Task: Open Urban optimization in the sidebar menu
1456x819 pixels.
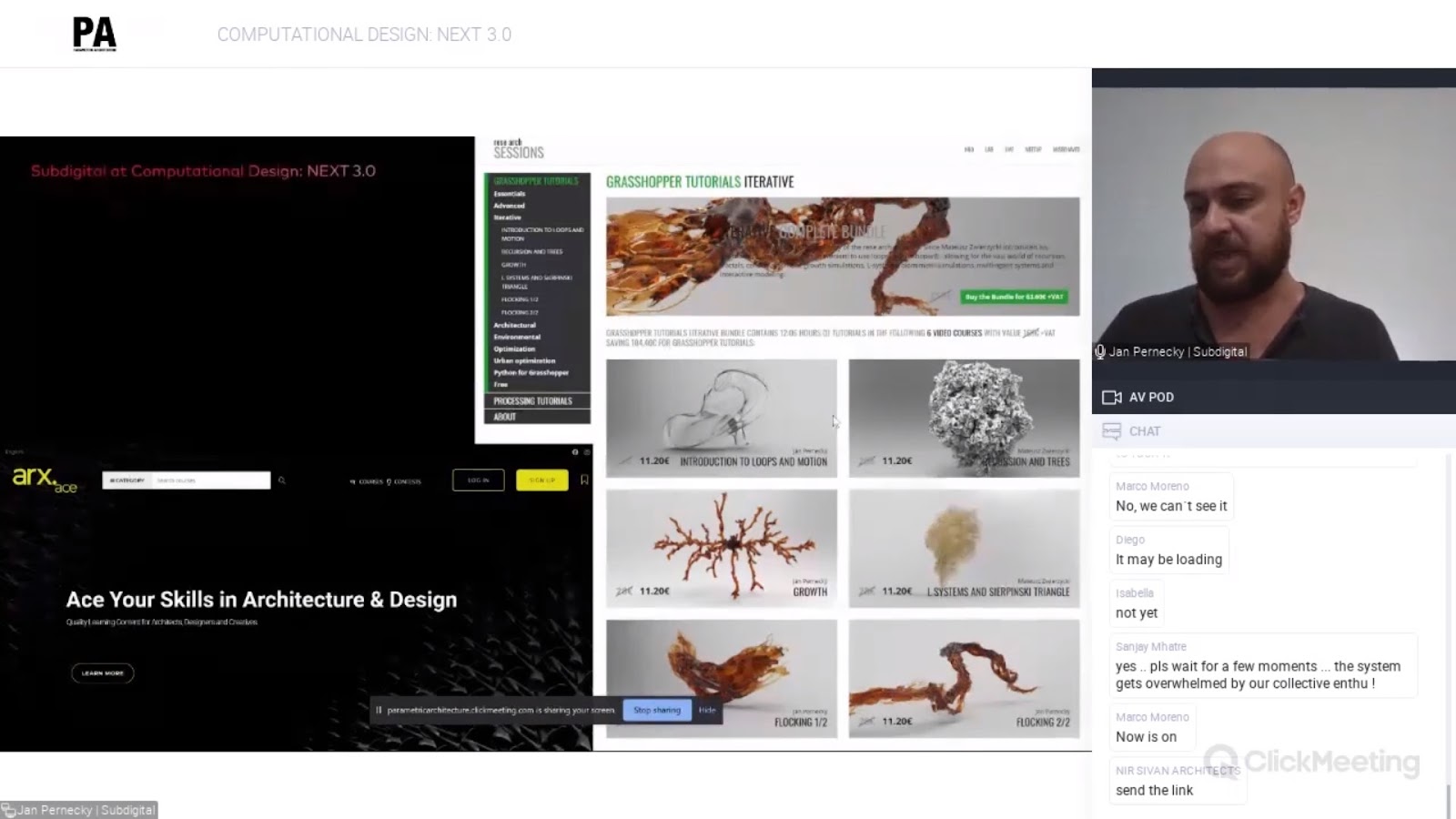Action: point(524,360)
